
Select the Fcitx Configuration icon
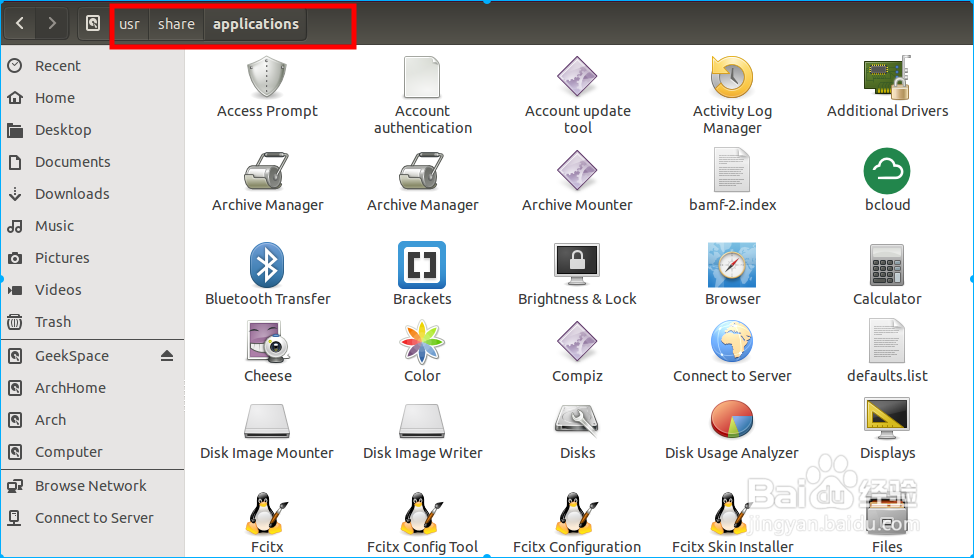click(577, 514)
